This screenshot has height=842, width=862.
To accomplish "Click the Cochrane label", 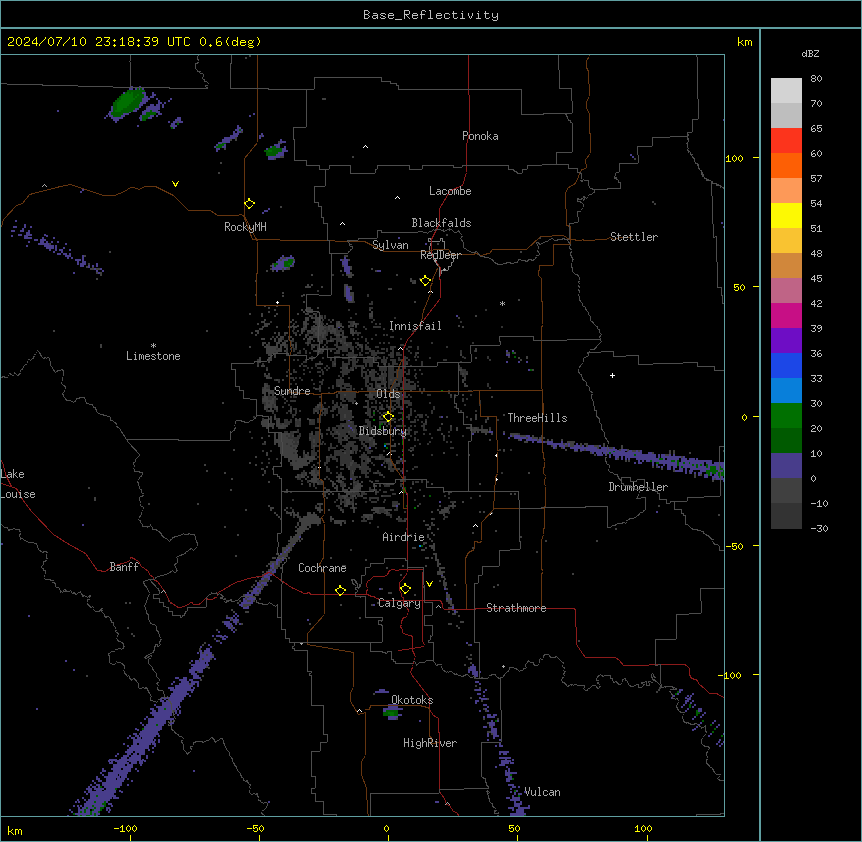I will pos(322,568).
